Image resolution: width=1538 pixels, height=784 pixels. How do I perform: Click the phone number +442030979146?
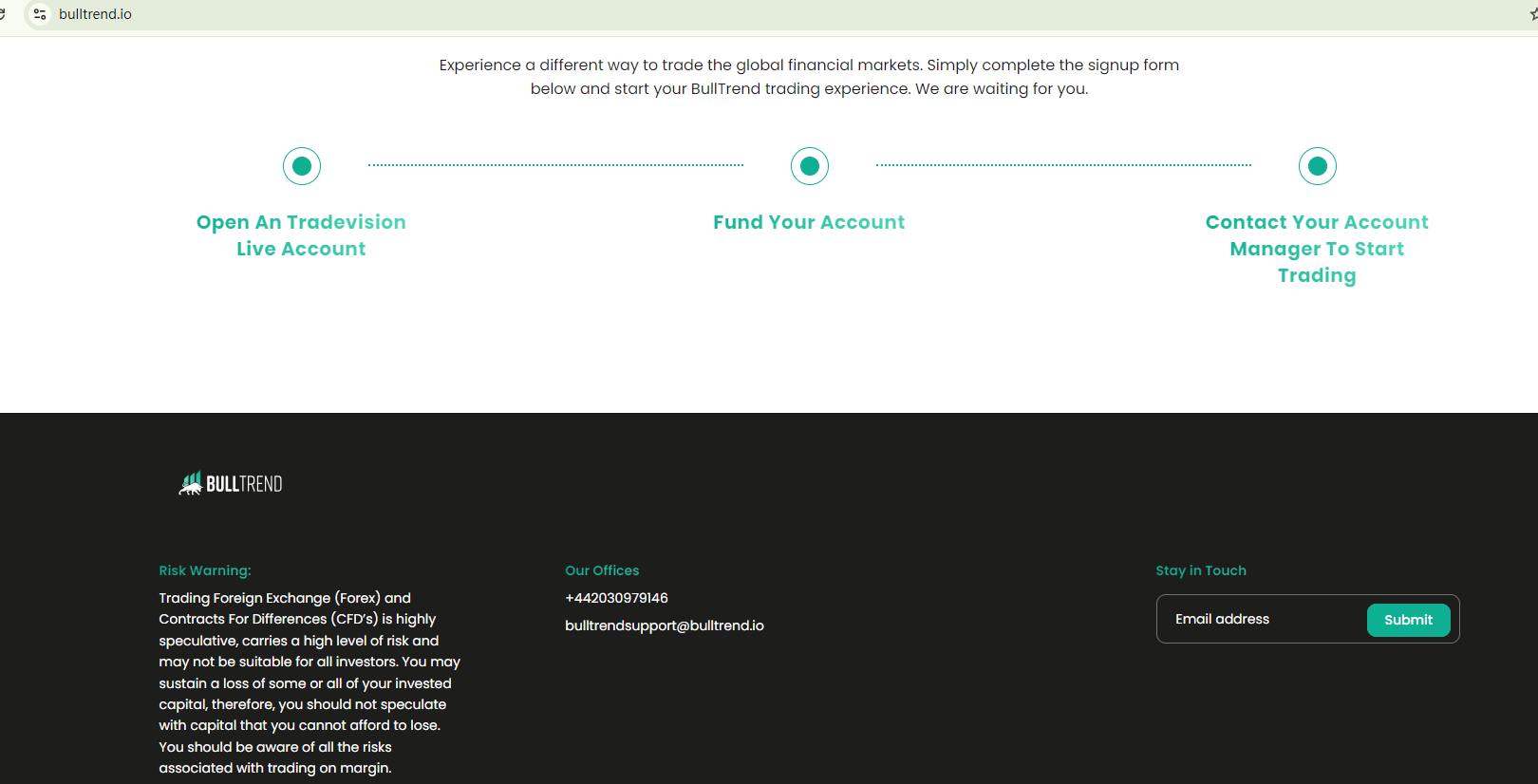(x=616, y=598)
